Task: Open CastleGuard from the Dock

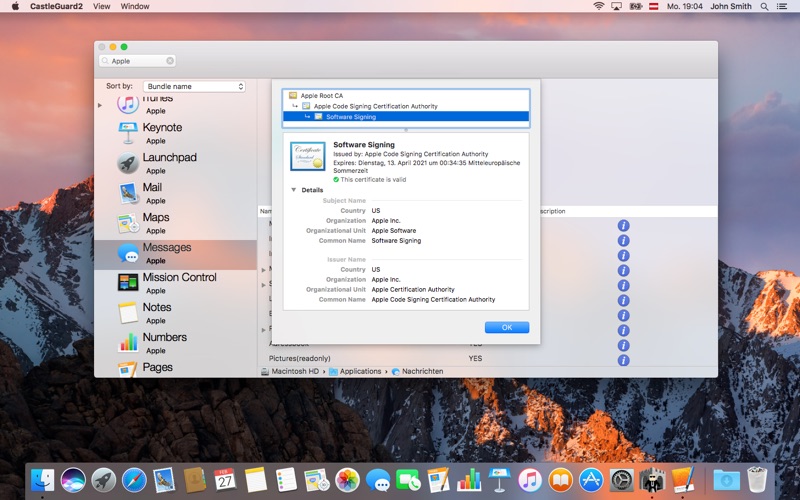Action: 652,480
